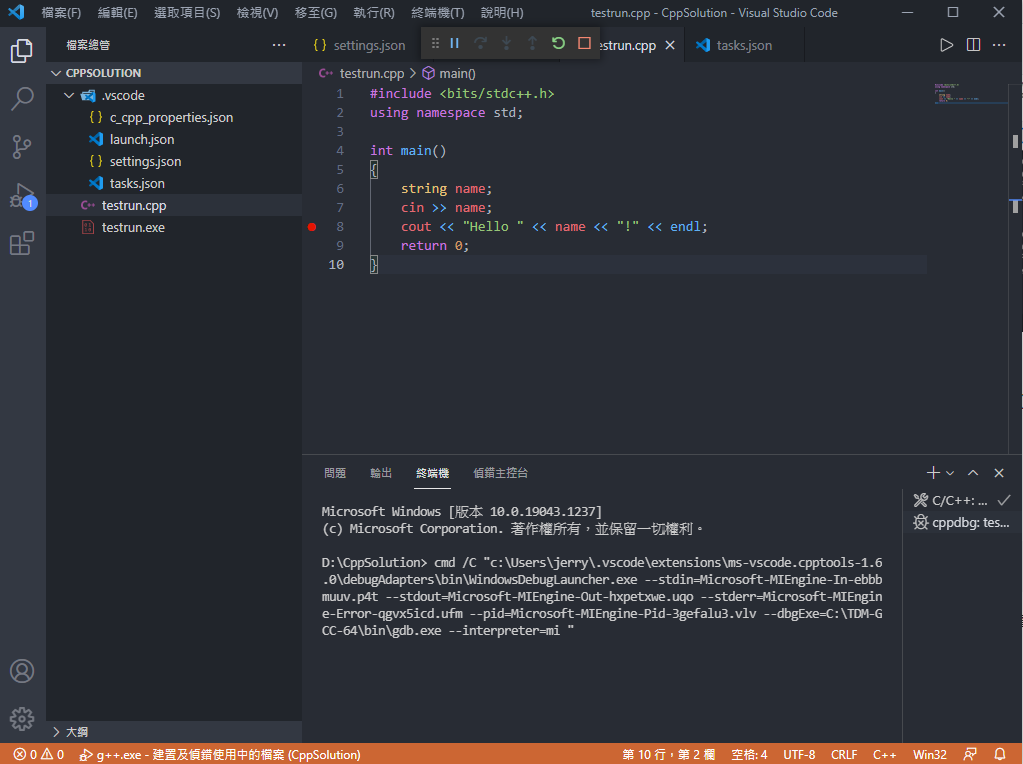Screen dimensions: 1023x764
Task: Open the Manage gear icon
Action: (x=22, y=718)
